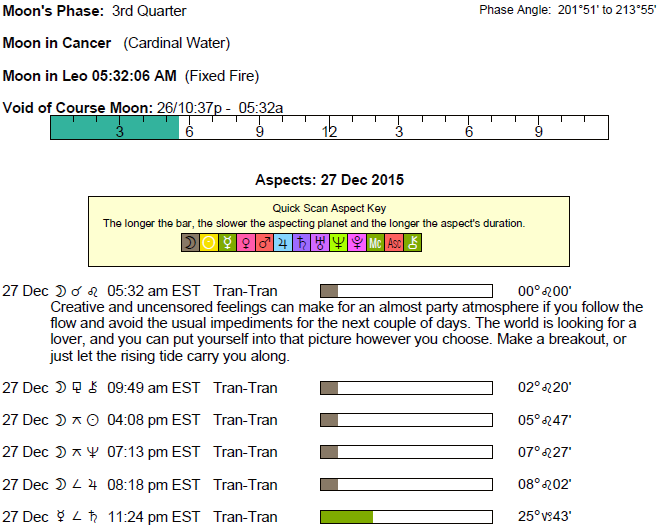Select the 04:08 pm EST aspect row
659x527 pixels.
coord(140,420)
